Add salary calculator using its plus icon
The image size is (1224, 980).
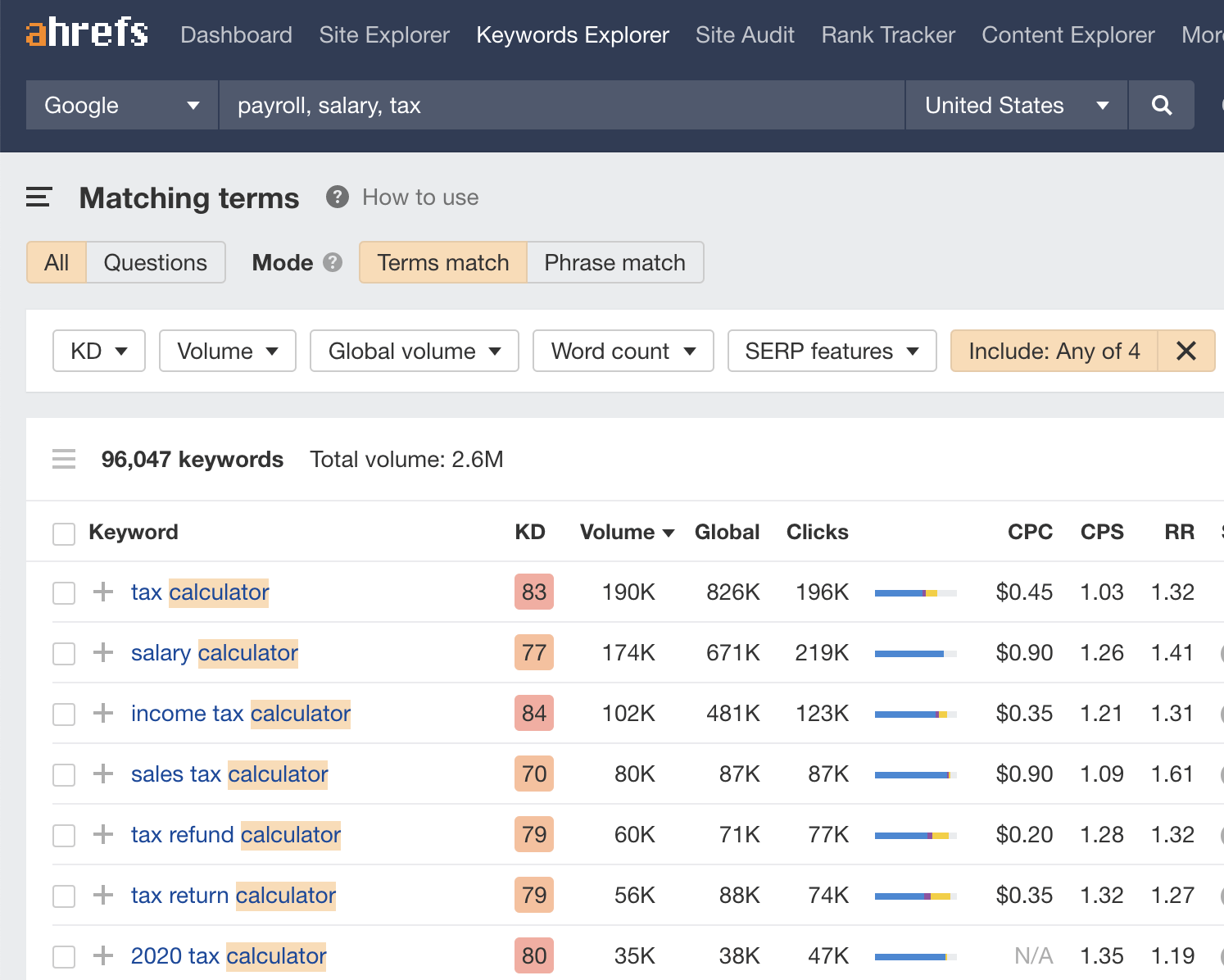point(103,652)
